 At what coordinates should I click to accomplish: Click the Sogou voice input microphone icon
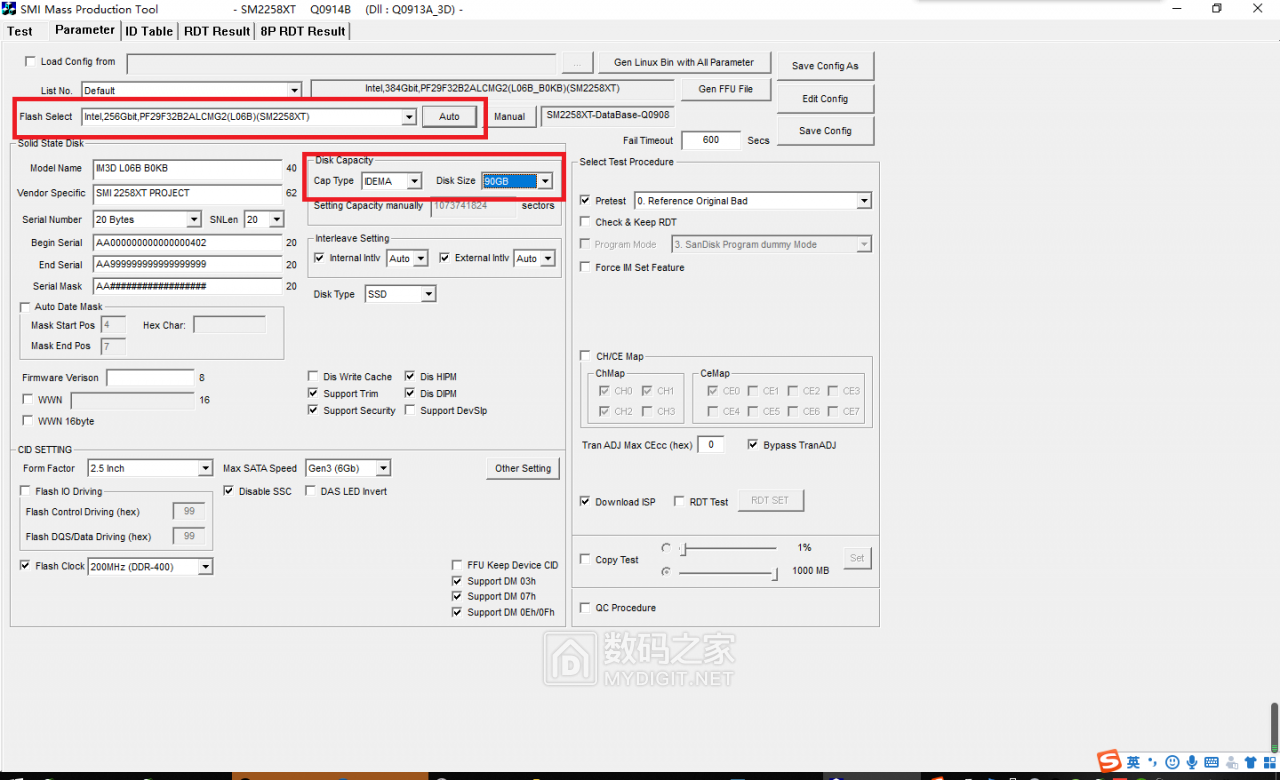click(1192, 762)
